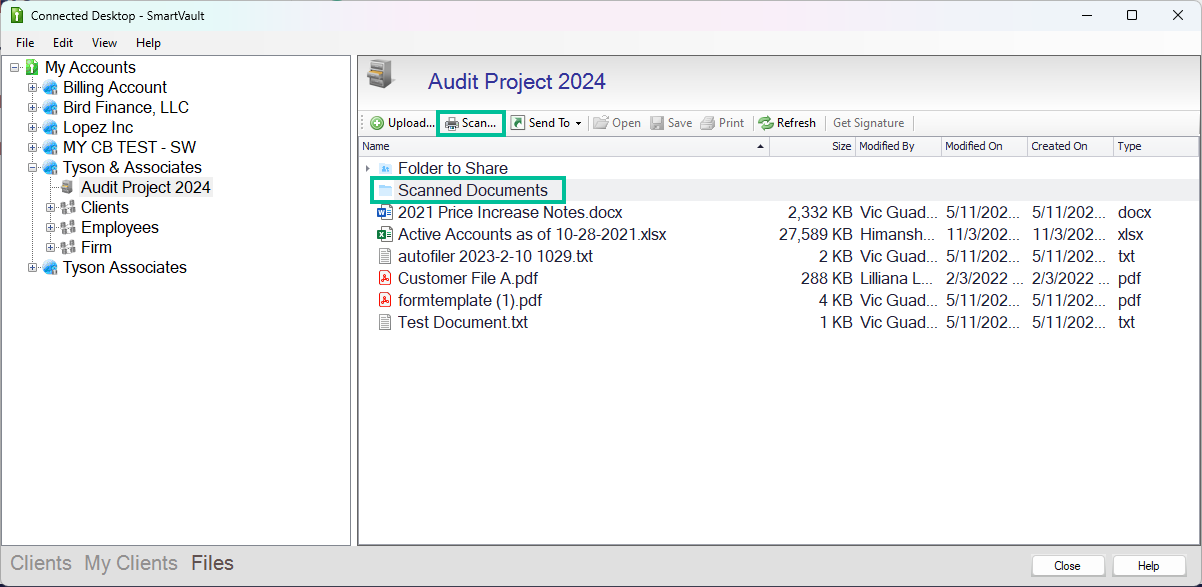This screenshot has width=1202, height=587.
Task: Expand the Tyson Associates node
Action: (x=32, y=267)
